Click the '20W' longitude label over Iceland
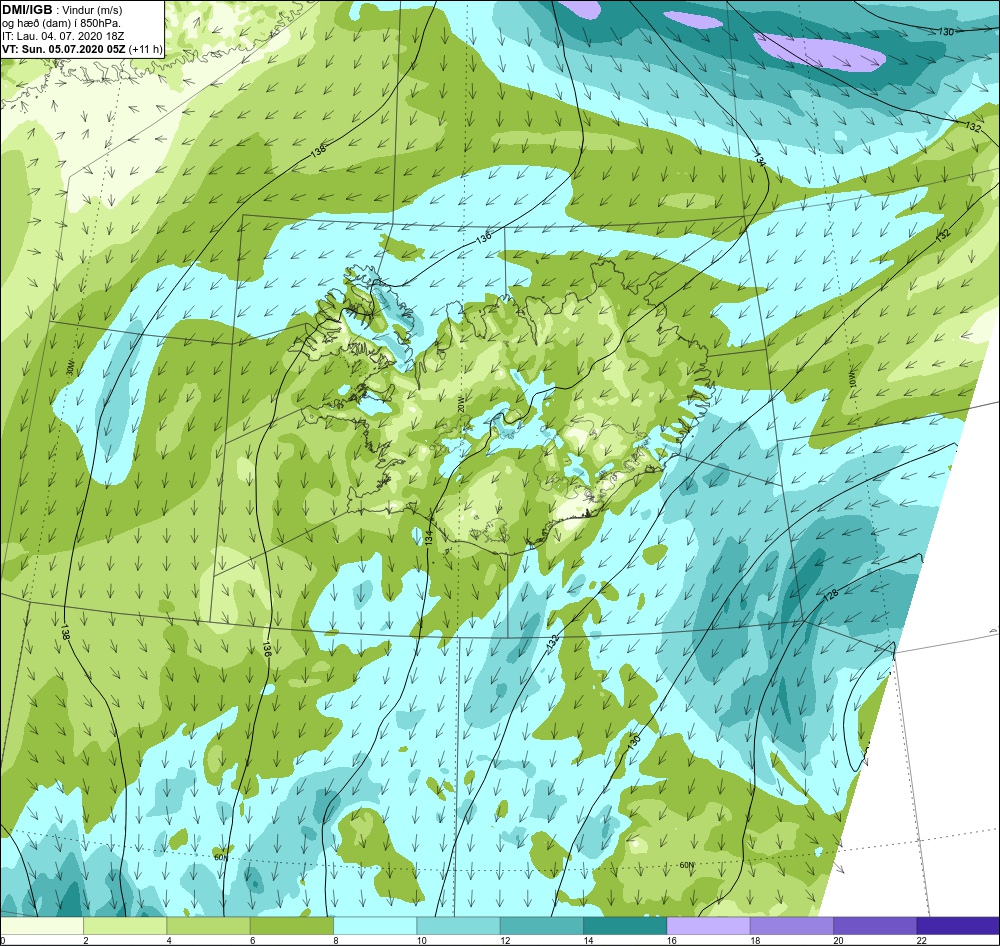 pyautogui.click(x=461, y=404)
